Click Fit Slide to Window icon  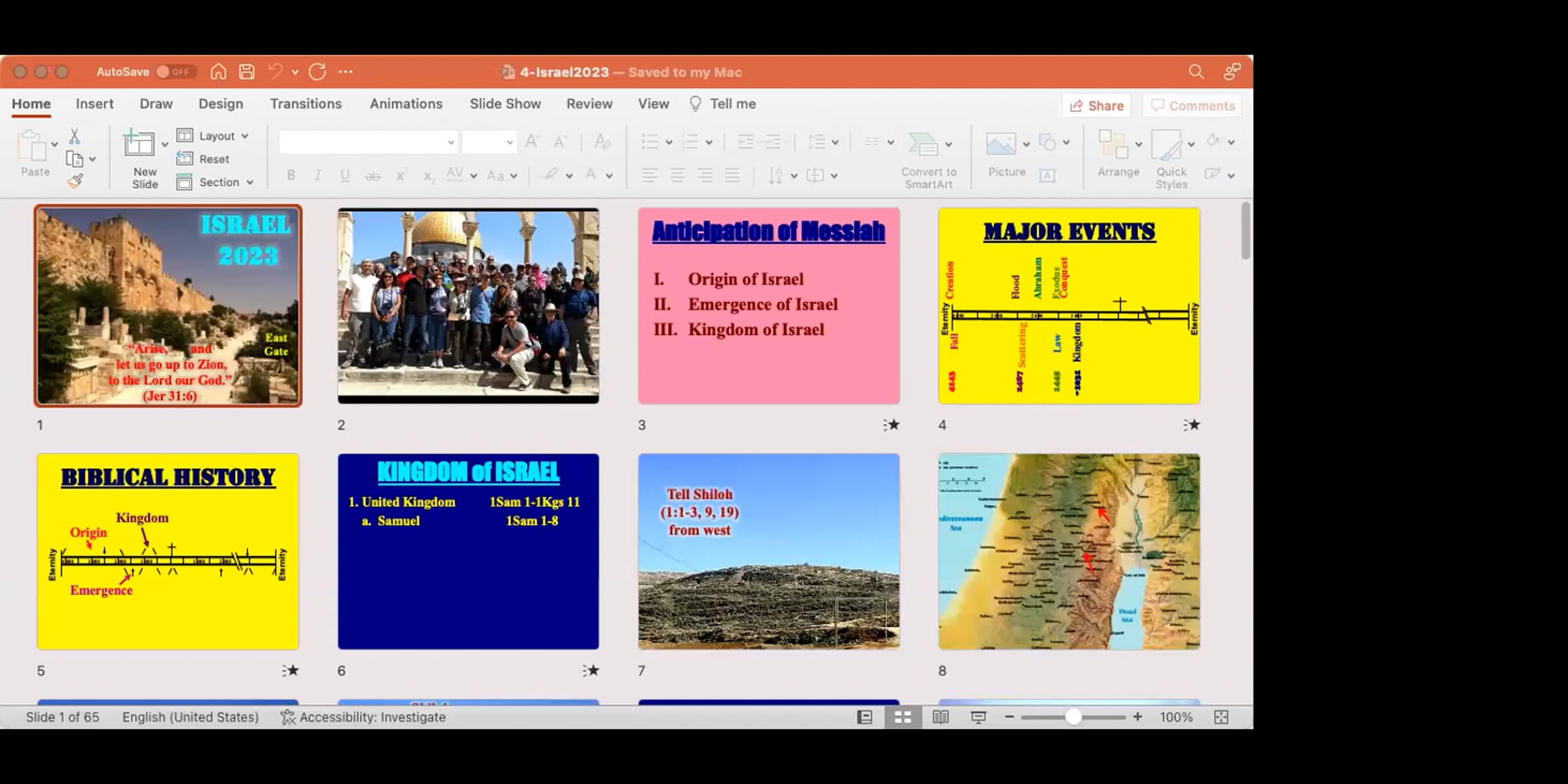1220,717
